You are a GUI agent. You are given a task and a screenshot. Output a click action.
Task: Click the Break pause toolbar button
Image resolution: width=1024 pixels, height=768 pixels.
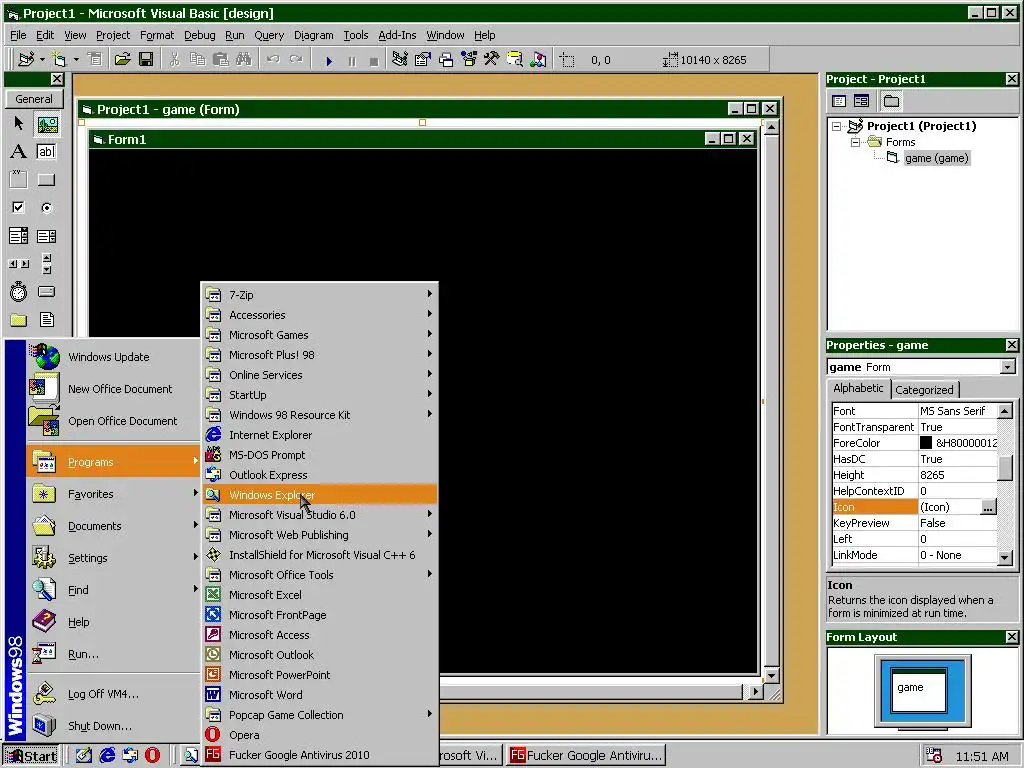[x=352, y=61]
